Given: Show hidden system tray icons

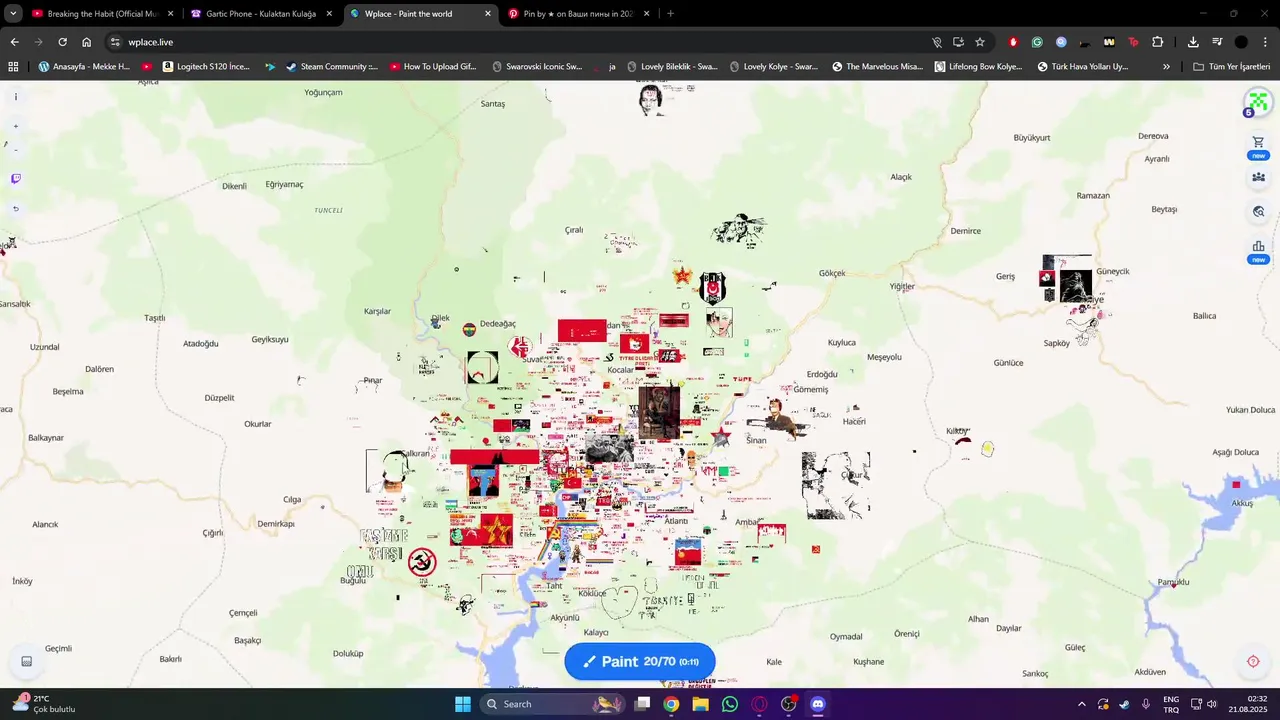Looking at the screenshot, I should click(x=1081, y=704).
